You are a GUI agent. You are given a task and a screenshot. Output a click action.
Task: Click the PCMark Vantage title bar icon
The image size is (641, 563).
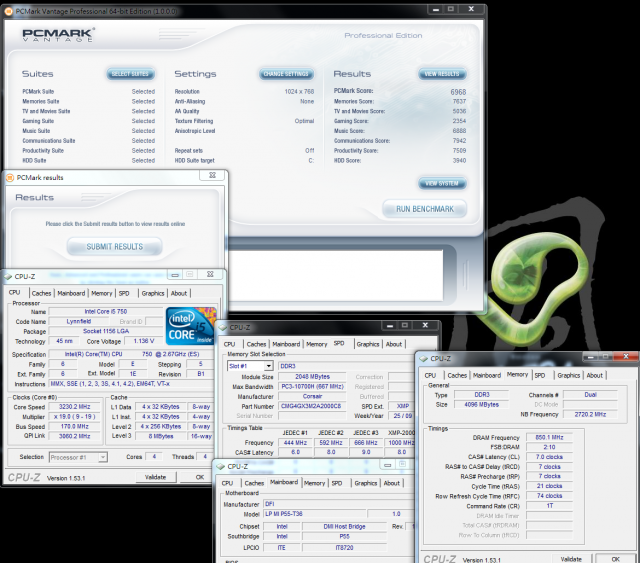point(8,11)
